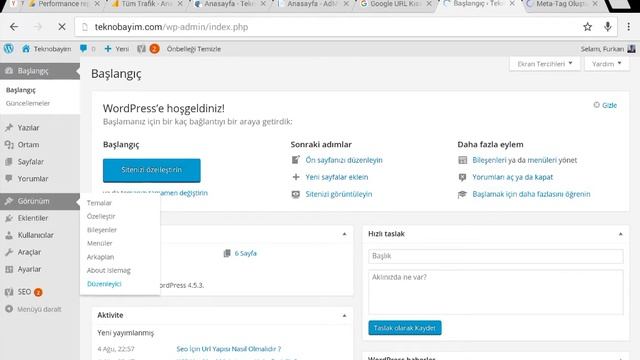This screenshot has height=360, width=640.
Task: Open Bileşenleri link in Daha fazla eylem
Action: click(489, 160)
